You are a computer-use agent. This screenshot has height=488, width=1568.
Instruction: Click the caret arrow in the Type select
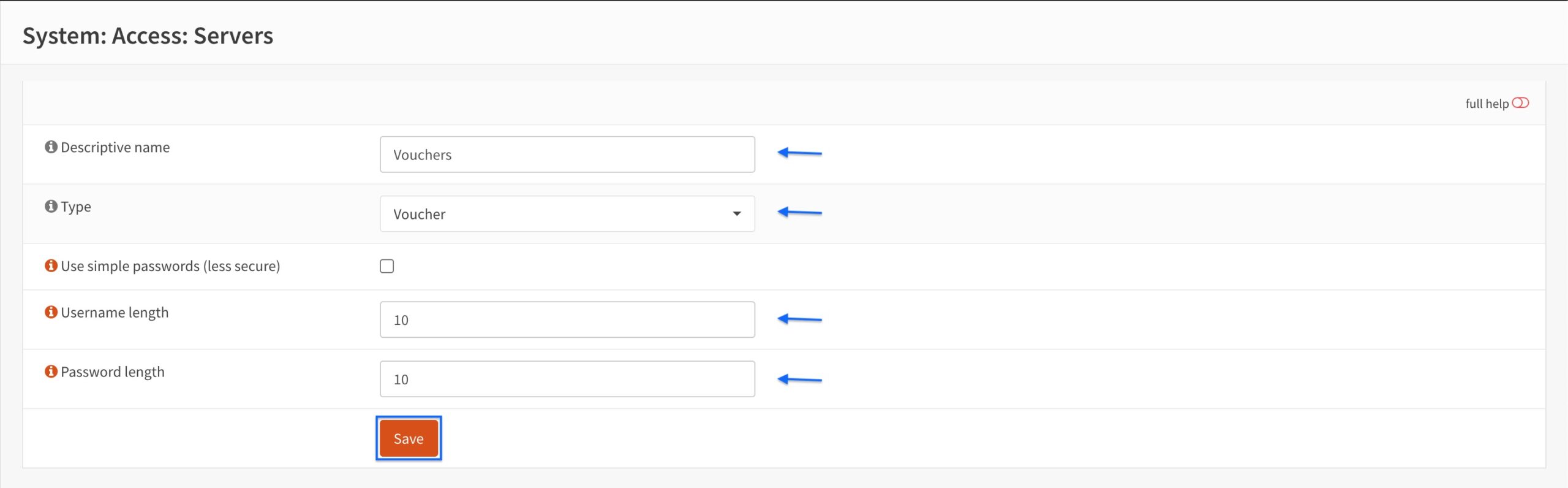(737, 214)
